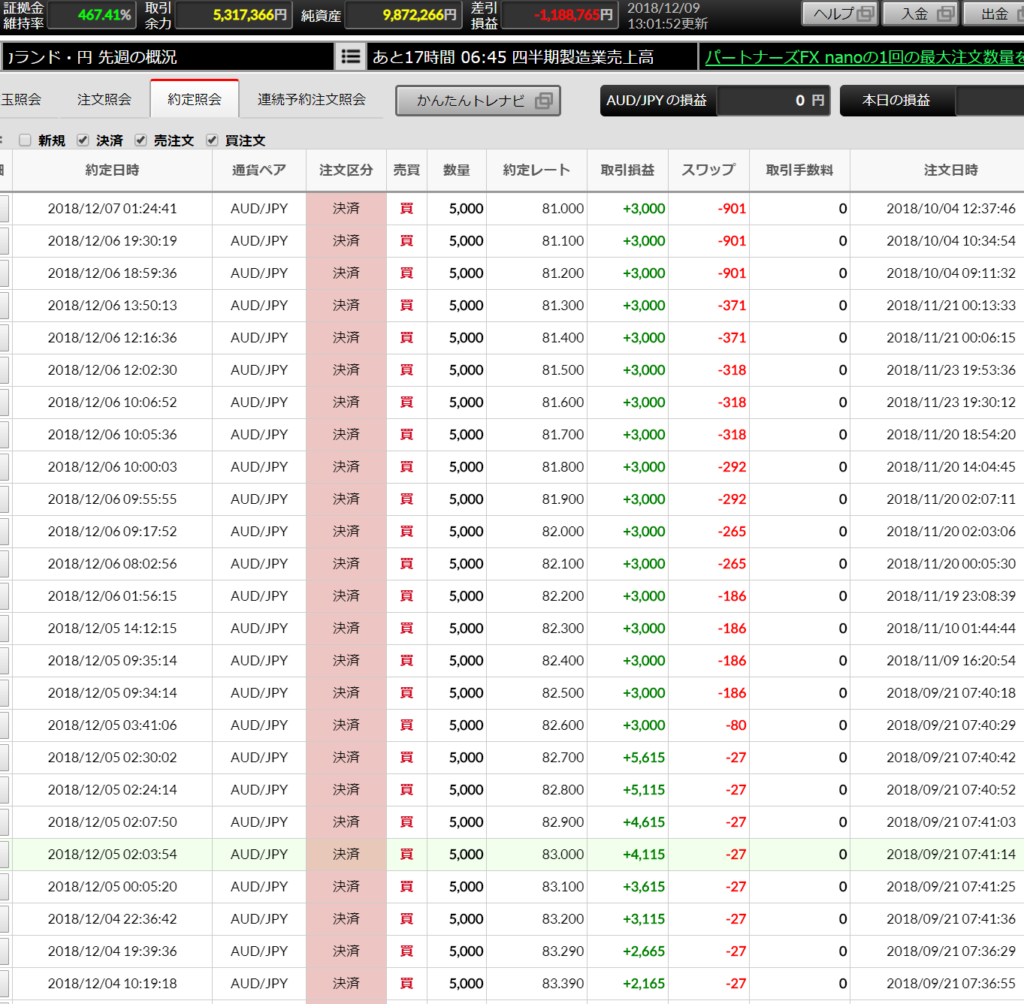Enable the 新規 checkbox filter
The image size is (1024, 1004).
(x=25, y=140)
